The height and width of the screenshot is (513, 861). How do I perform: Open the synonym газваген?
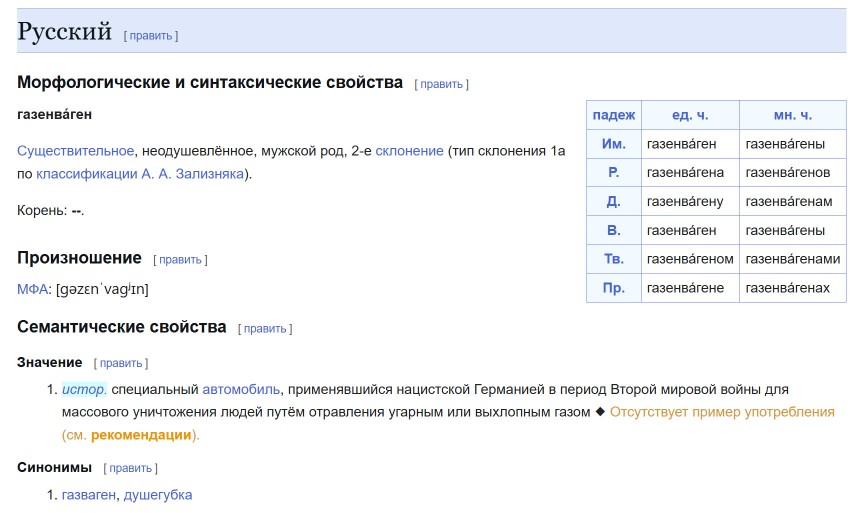pos(89,495)
